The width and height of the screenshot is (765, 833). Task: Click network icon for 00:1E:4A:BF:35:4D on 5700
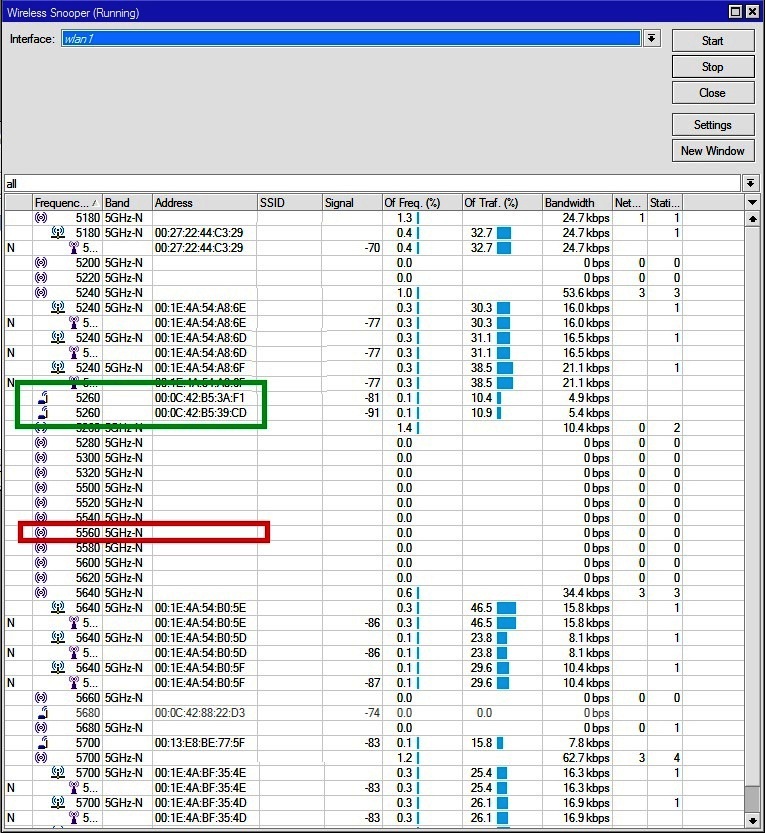(x=58, y=802)
